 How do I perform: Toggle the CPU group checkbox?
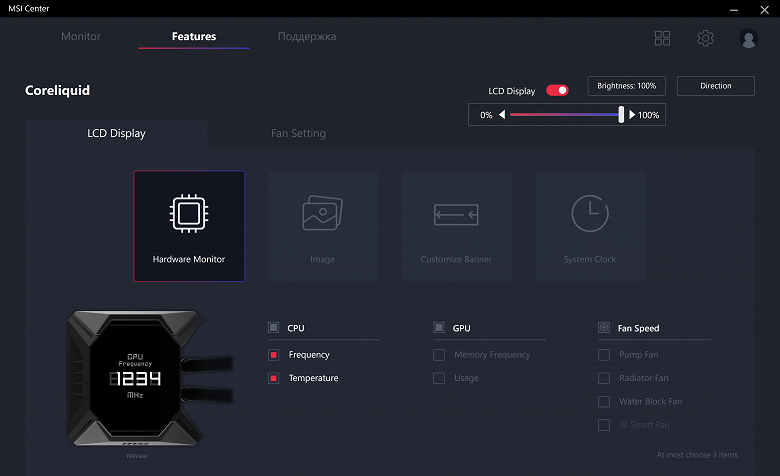[274, 328]
